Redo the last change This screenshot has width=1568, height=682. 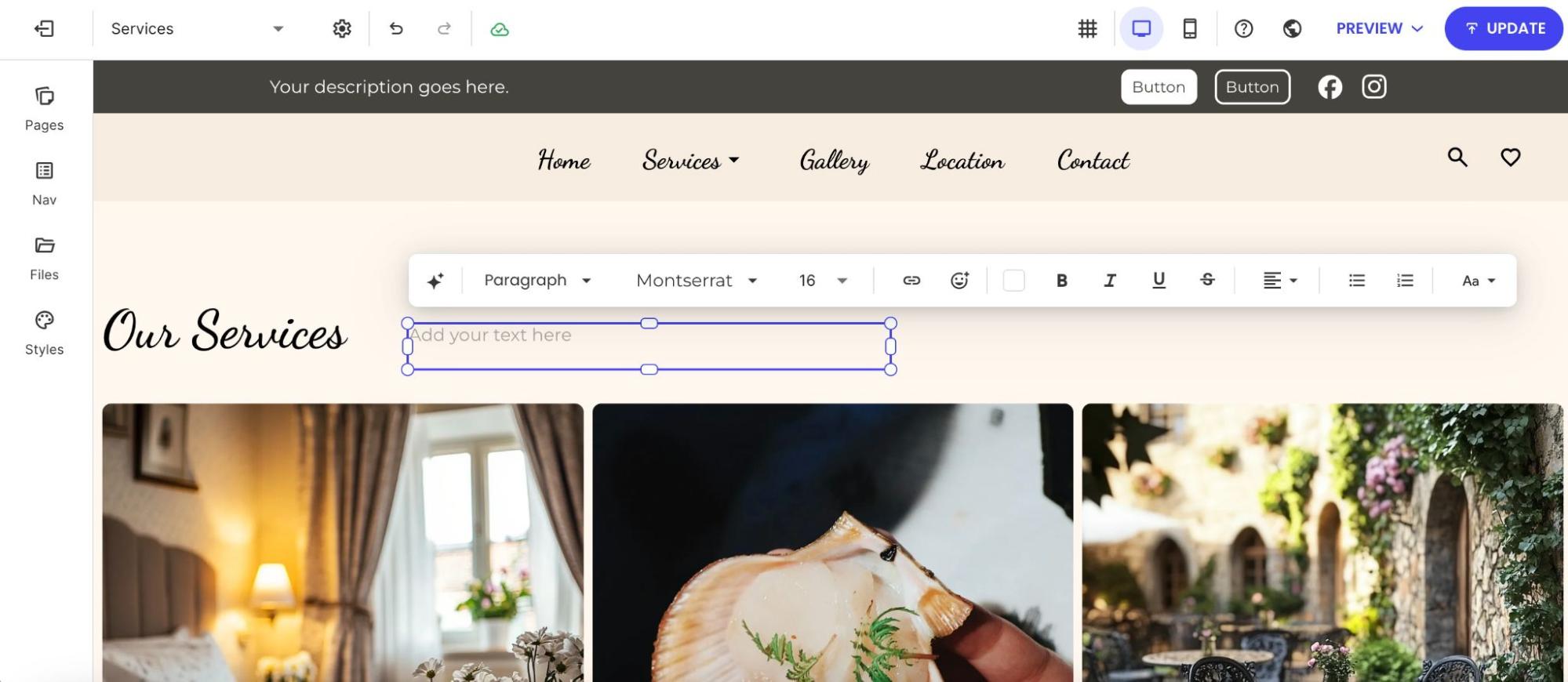coord(444,29)
